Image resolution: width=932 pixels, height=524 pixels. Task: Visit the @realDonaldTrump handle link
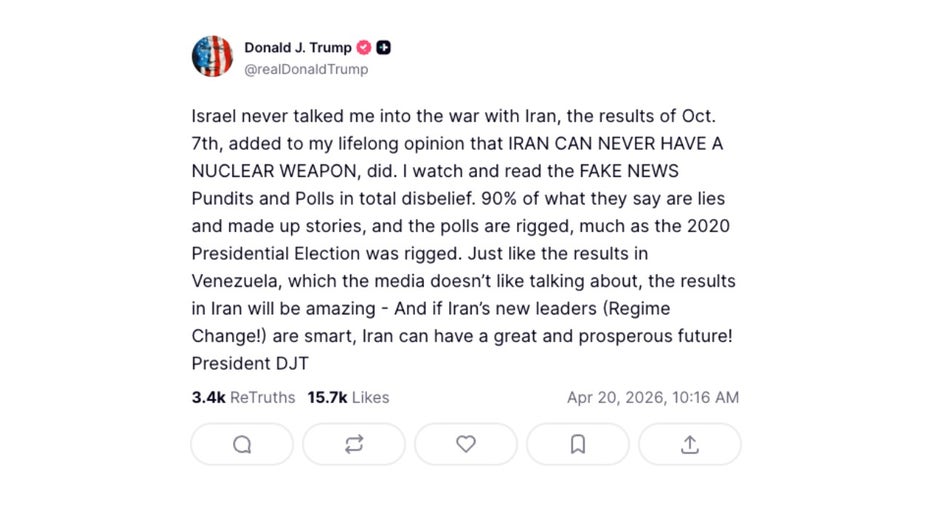tap(306, 69)
